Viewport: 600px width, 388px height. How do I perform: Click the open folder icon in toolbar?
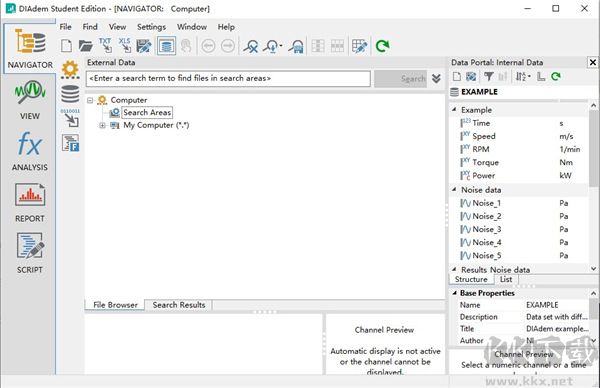coord(85,46)
